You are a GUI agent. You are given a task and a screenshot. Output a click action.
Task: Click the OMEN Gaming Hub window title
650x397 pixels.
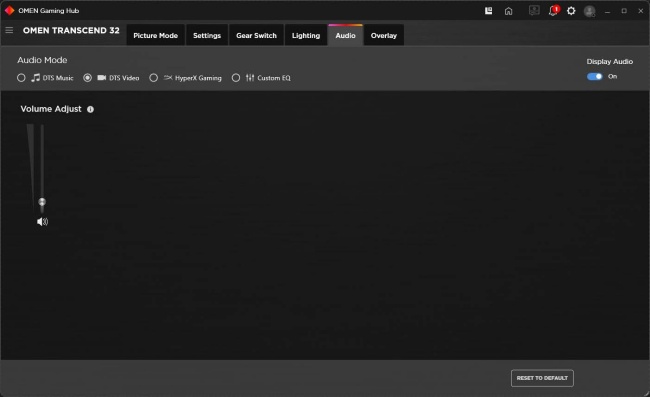tap(49, 11)
